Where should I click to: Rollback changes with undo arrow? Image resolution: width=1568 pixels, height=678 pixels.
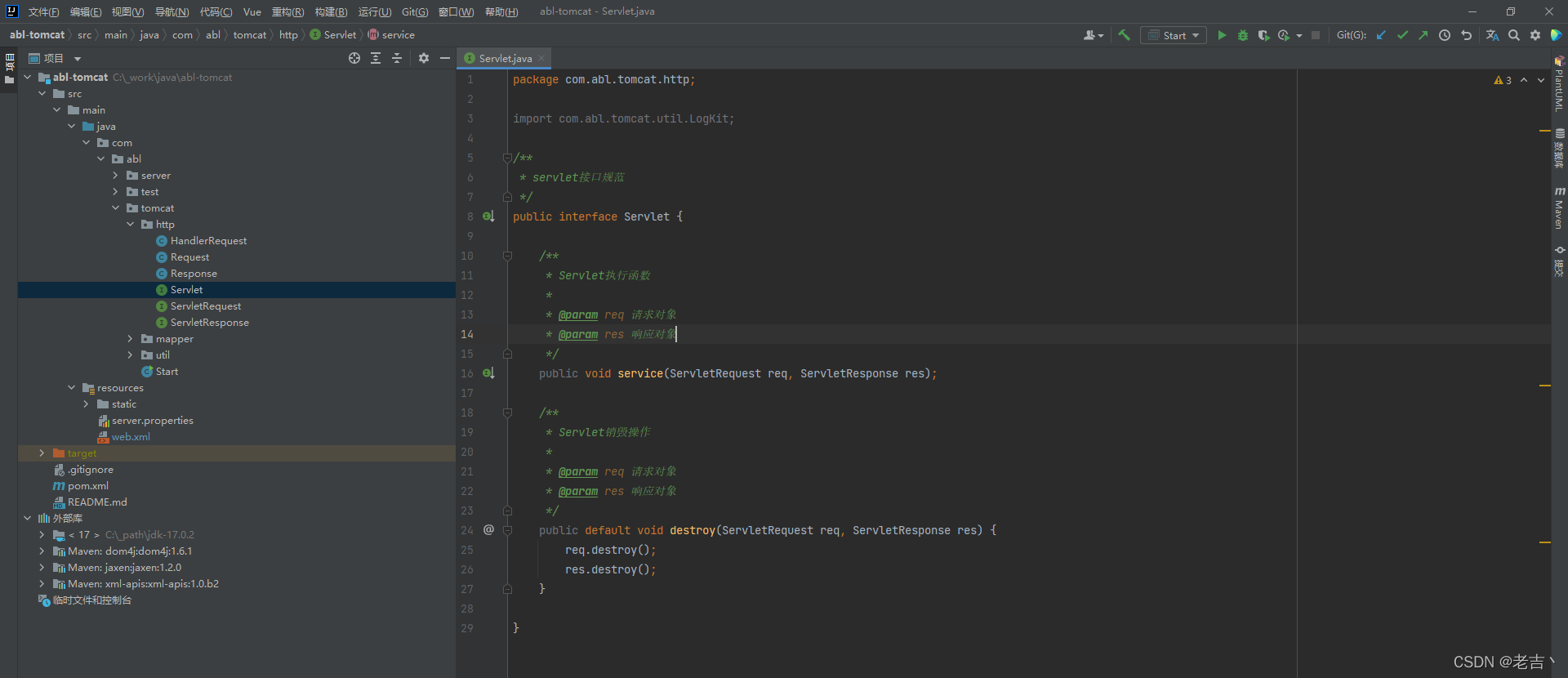[1466, 35]
